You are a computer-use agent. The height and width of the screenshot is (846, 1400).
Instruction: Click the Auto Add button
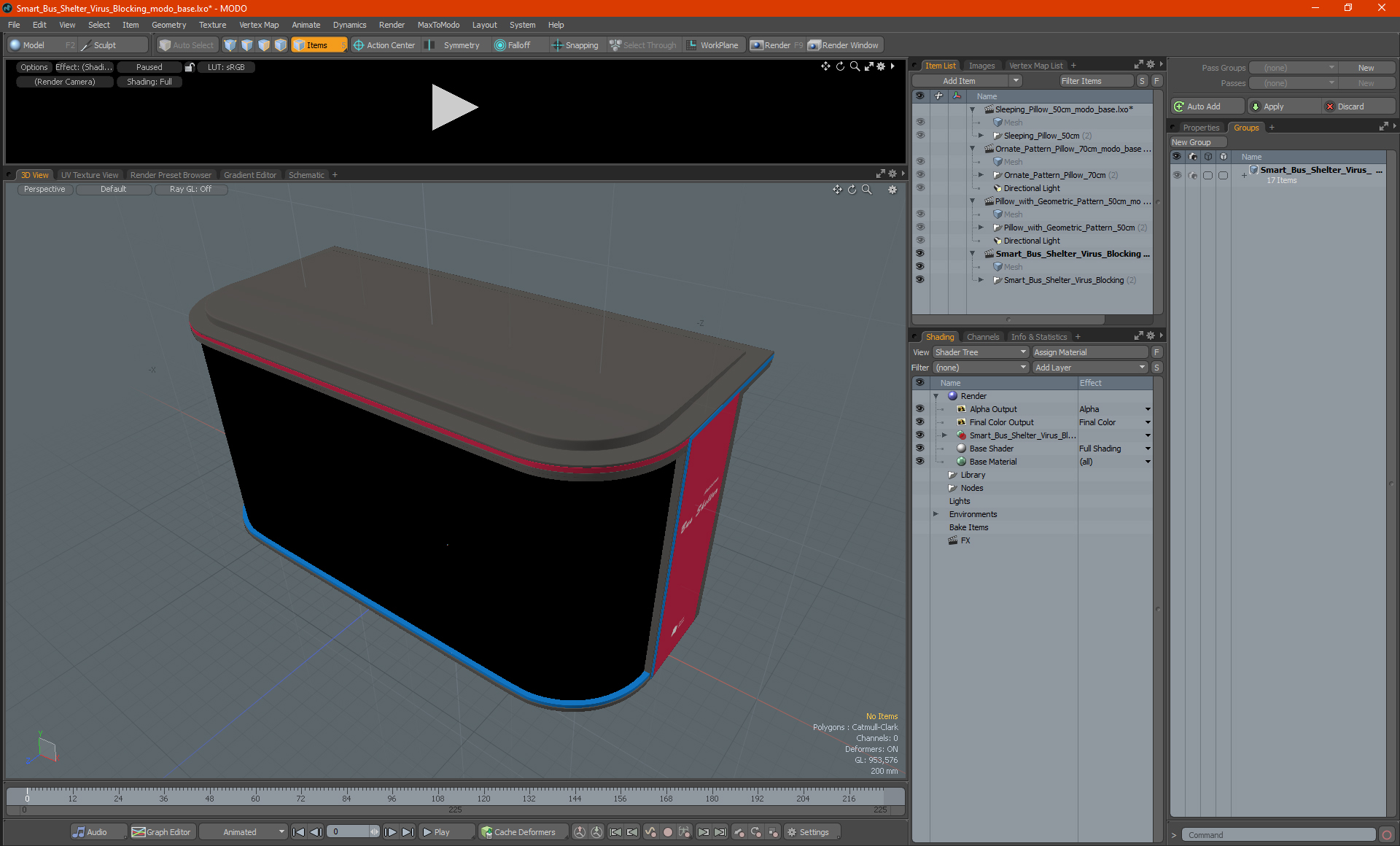pos(1207,106)
